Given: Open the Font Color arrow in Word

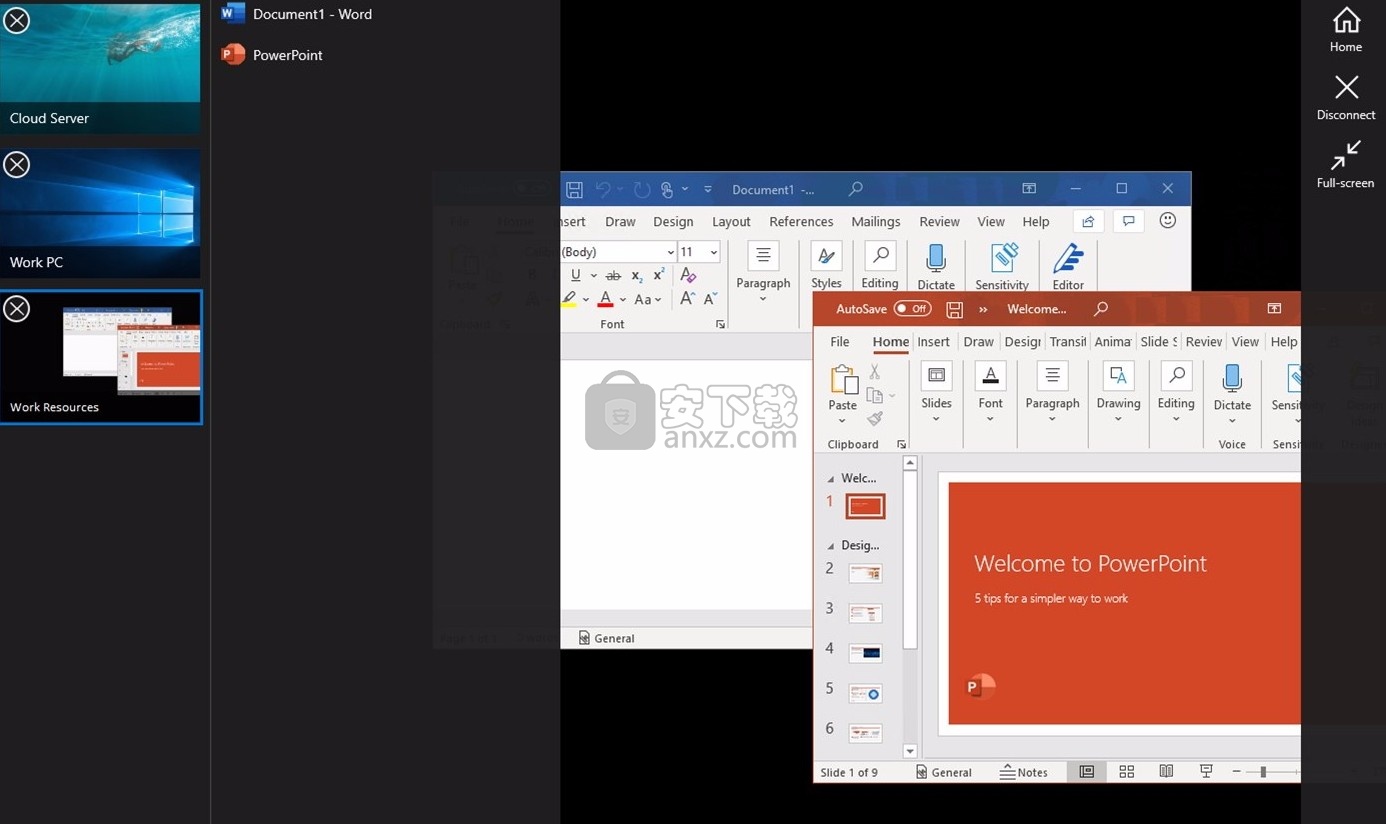Looking at the screenshot, I should coord(623,299).
